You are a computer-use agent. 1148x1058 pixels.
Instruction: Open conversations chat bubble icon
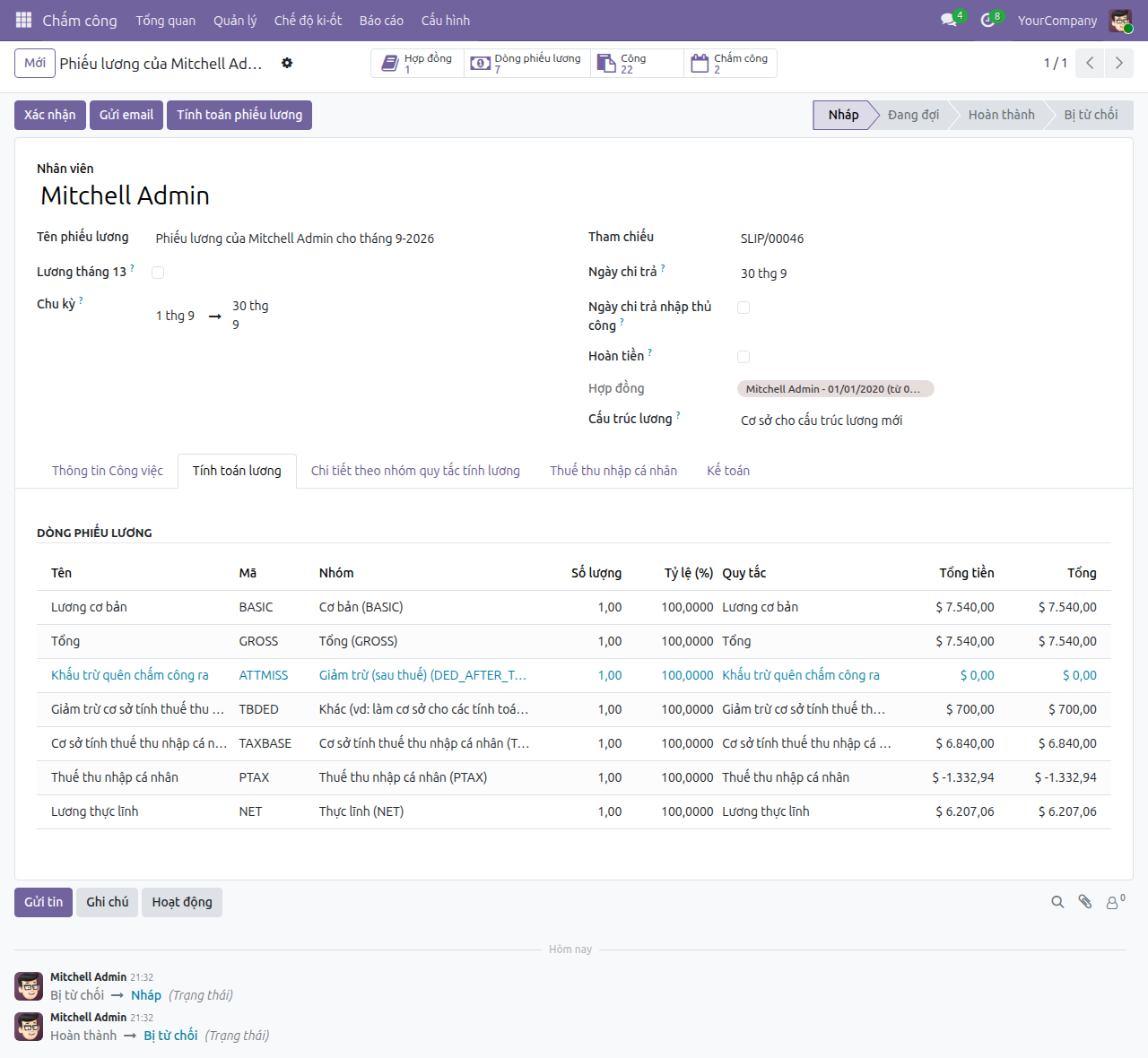point(948,20)
